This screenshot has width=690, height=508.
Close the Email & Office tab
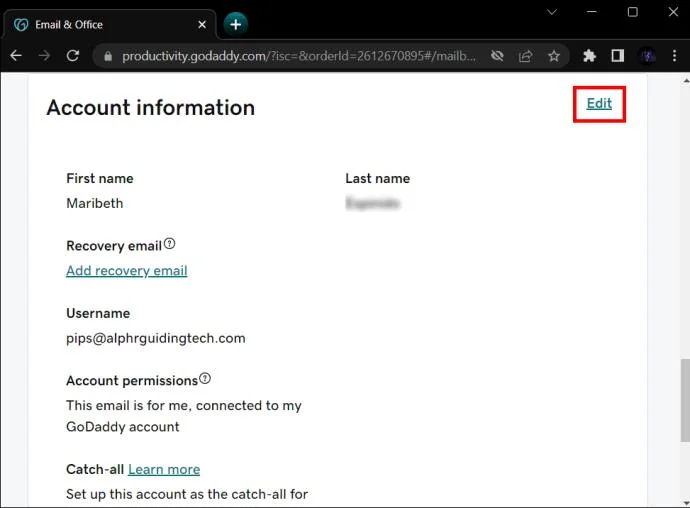(x=202, y=25)
